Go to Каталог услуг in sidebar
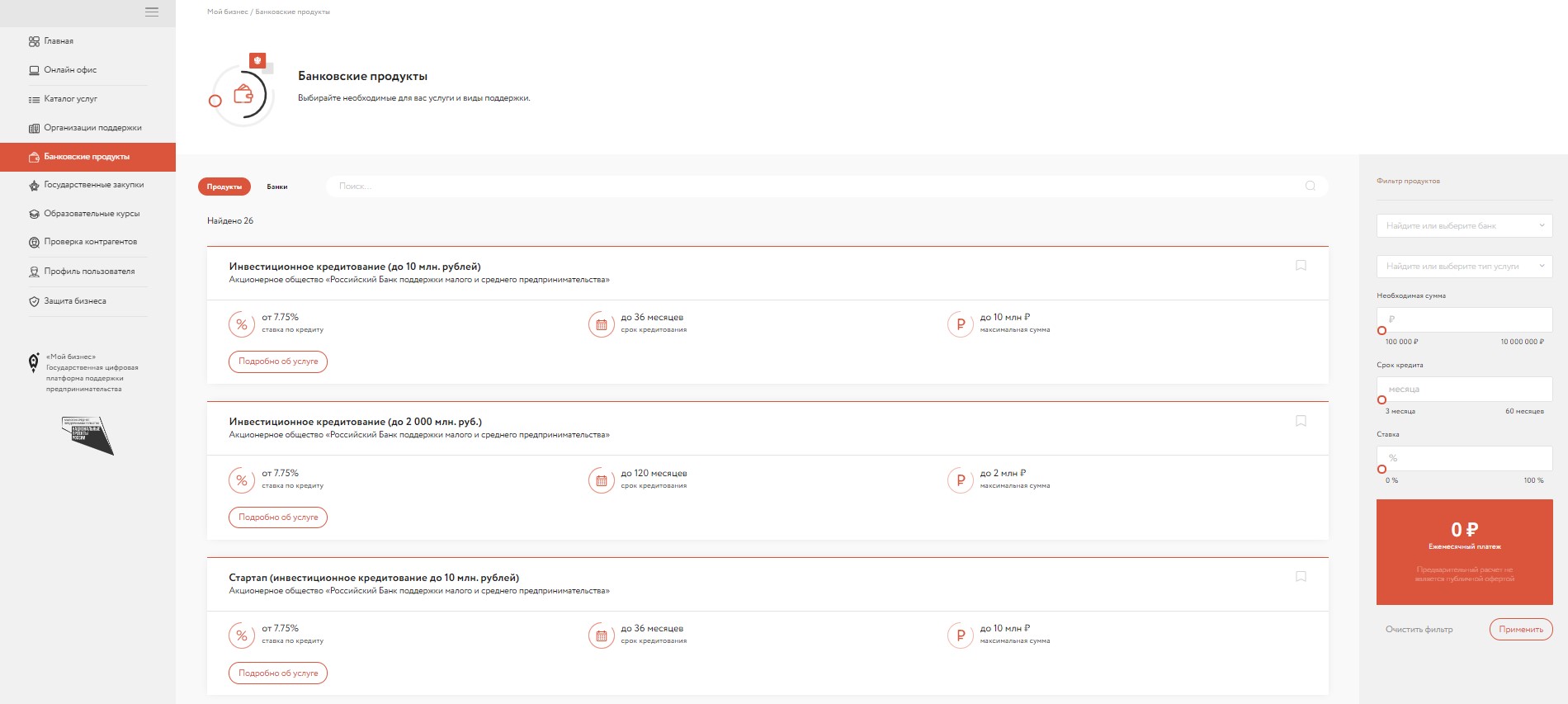The height and width of the screenshot is (704, 1568). tap(70, 99)
